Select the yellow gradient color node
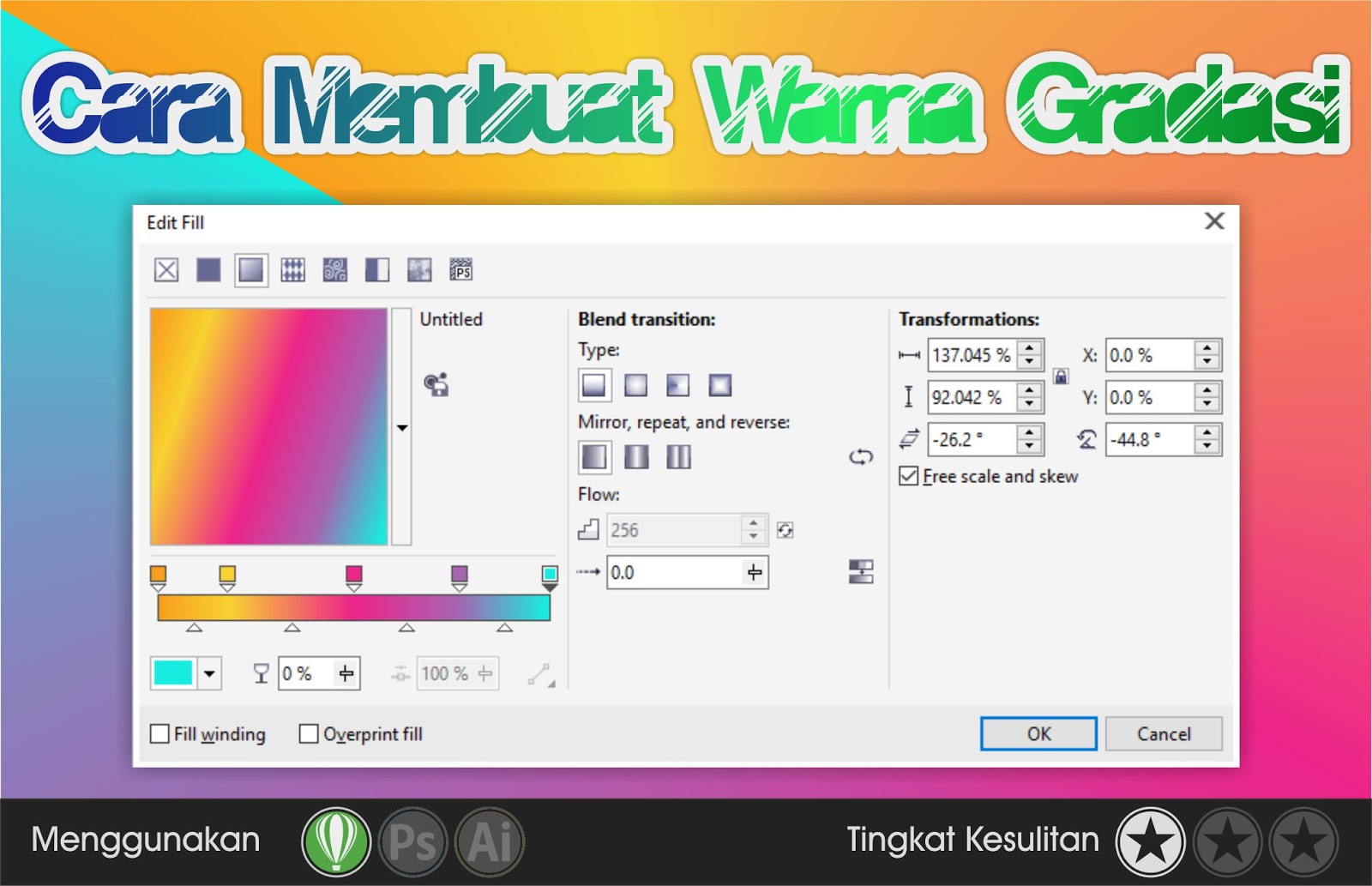The height and width of the screenshot is (886, 1372). pos(227,578)
